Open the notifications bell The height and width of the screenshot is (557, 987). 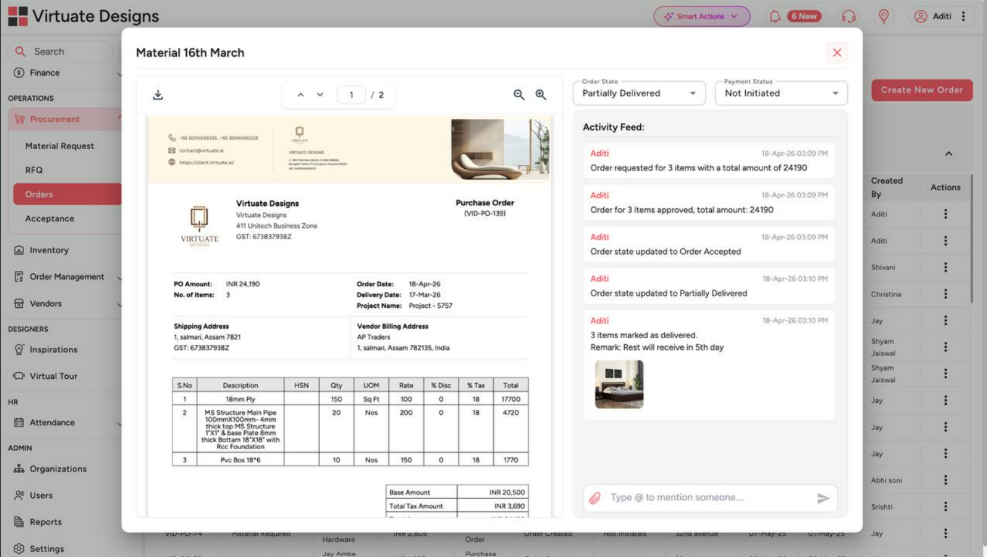point(775,16)
